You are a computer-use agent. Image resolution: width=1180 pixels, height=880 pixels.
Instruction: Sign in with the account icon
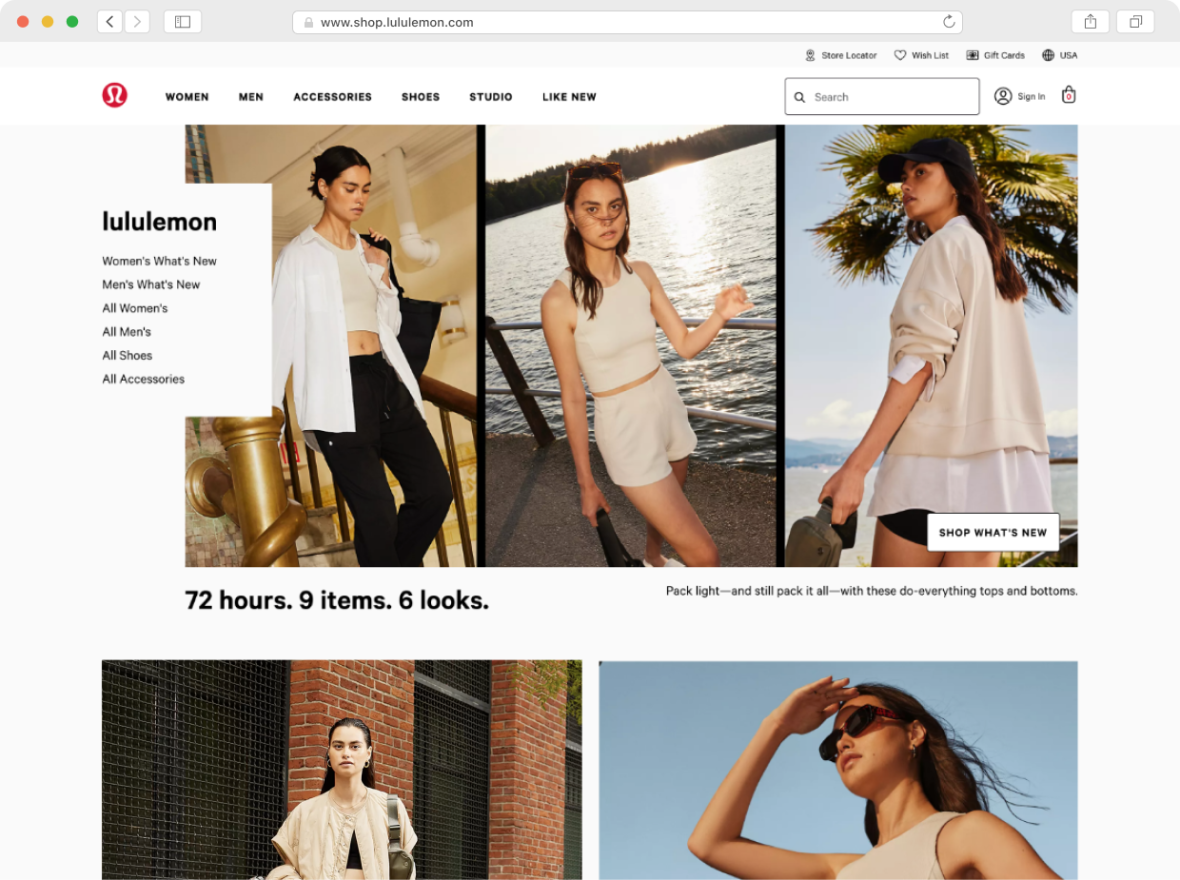(x=1003, y=95)
